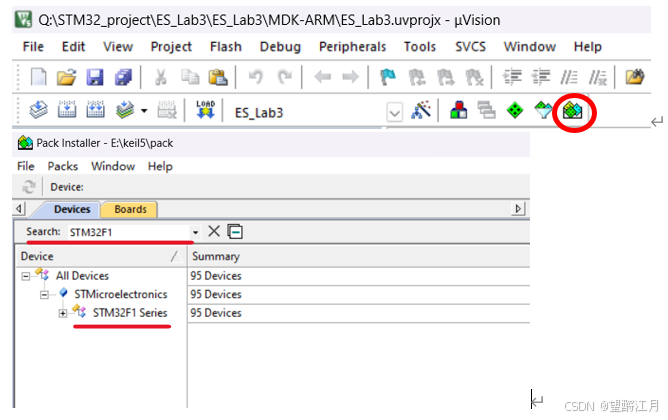
Task: Navigate backwards arrow
Action: tap(322, 77)
